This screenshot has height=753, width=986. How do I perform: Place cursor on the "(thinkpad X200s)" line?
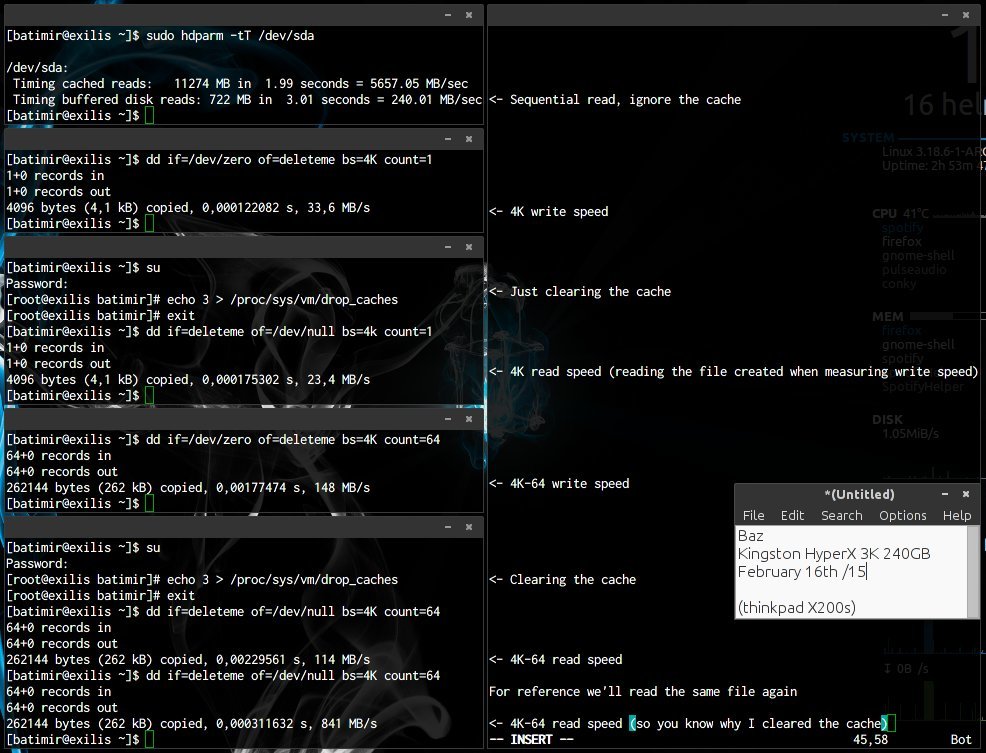[x=796, y=607]
